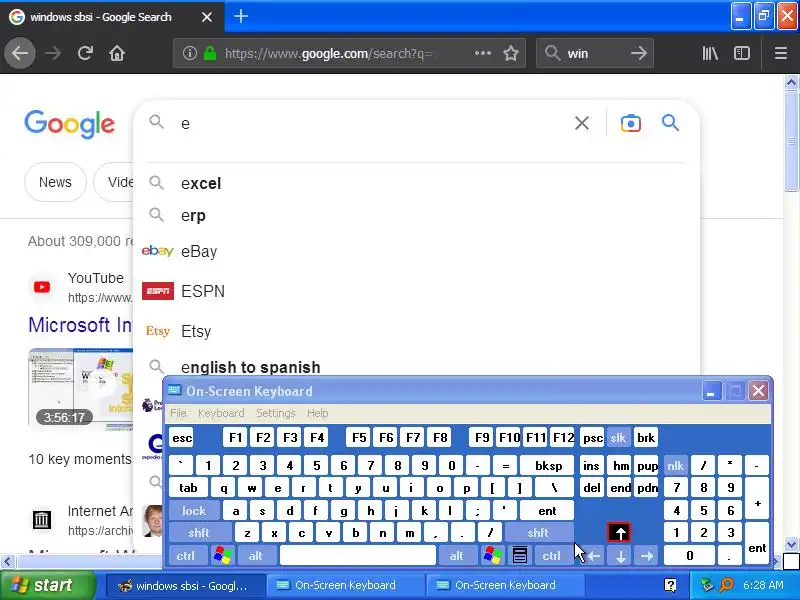Click the tab key on keyboard
The image size is (800, 600).
pos(188,488)
